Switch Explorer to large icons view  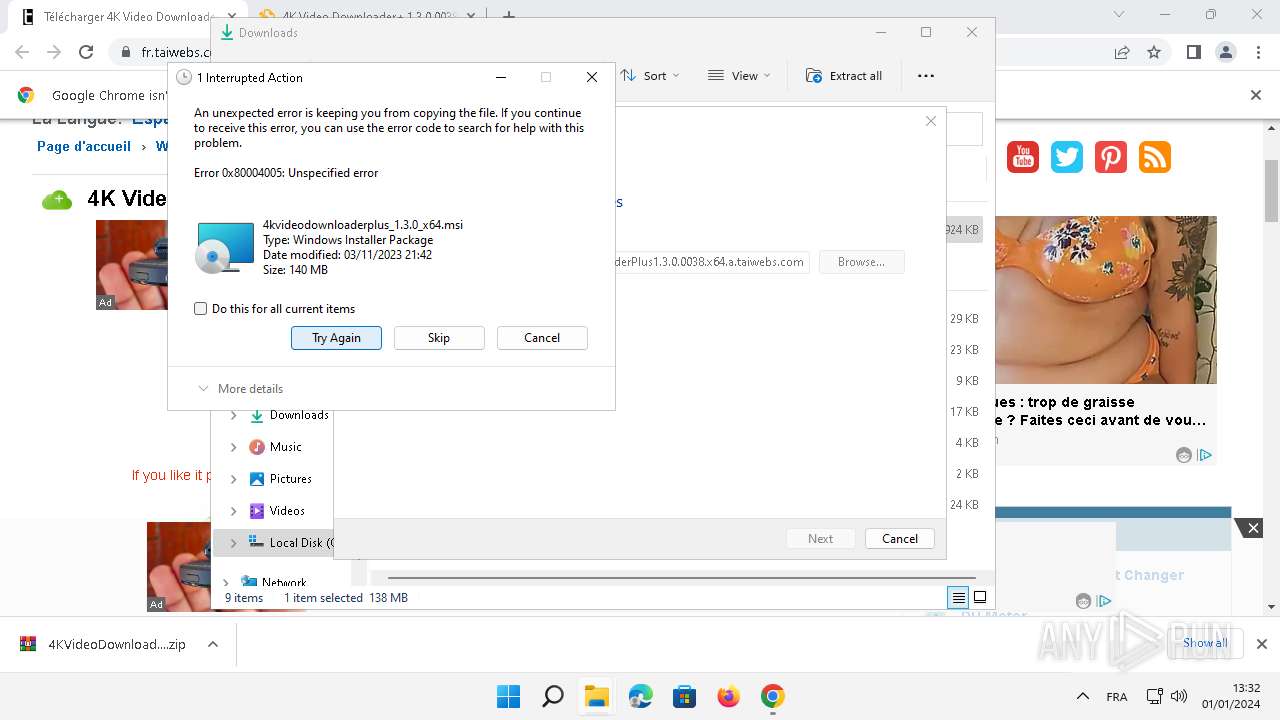pos(980,598)
